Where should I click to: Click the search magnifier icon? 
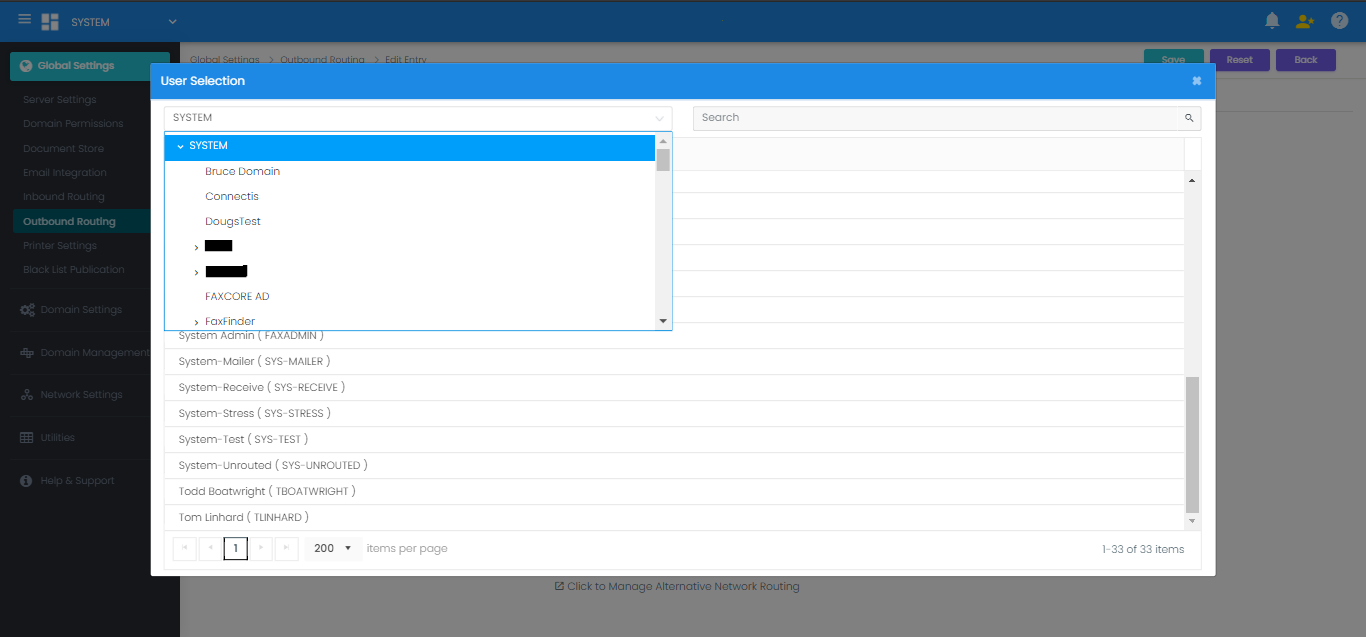1189,118
